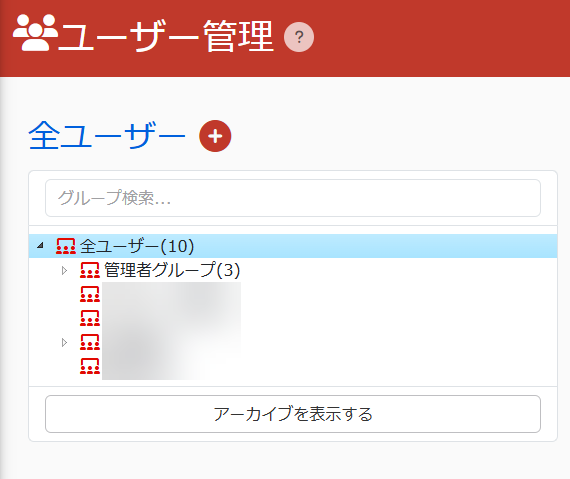Collapse the 全ユーザー(10) tree node

point(40,246)
